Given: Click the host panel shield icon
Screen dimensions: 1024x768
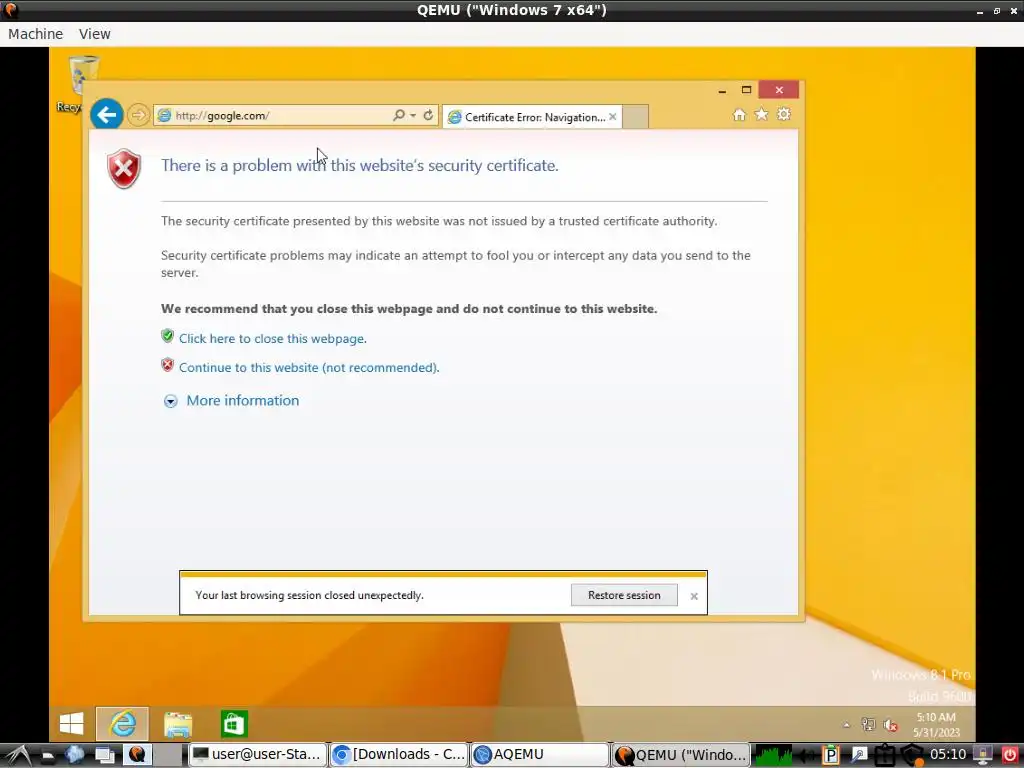Looking at the screenshot, I should click(x=912, y=755).
